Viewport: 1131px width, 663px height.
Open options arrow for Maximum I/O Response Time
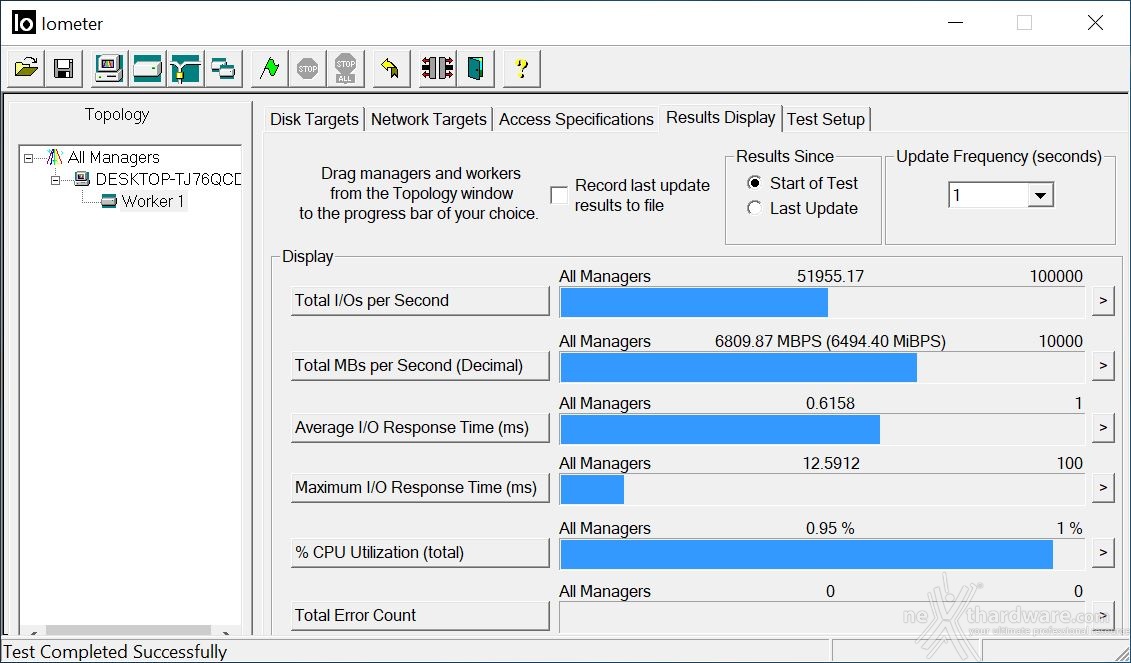pos(1103,488)
